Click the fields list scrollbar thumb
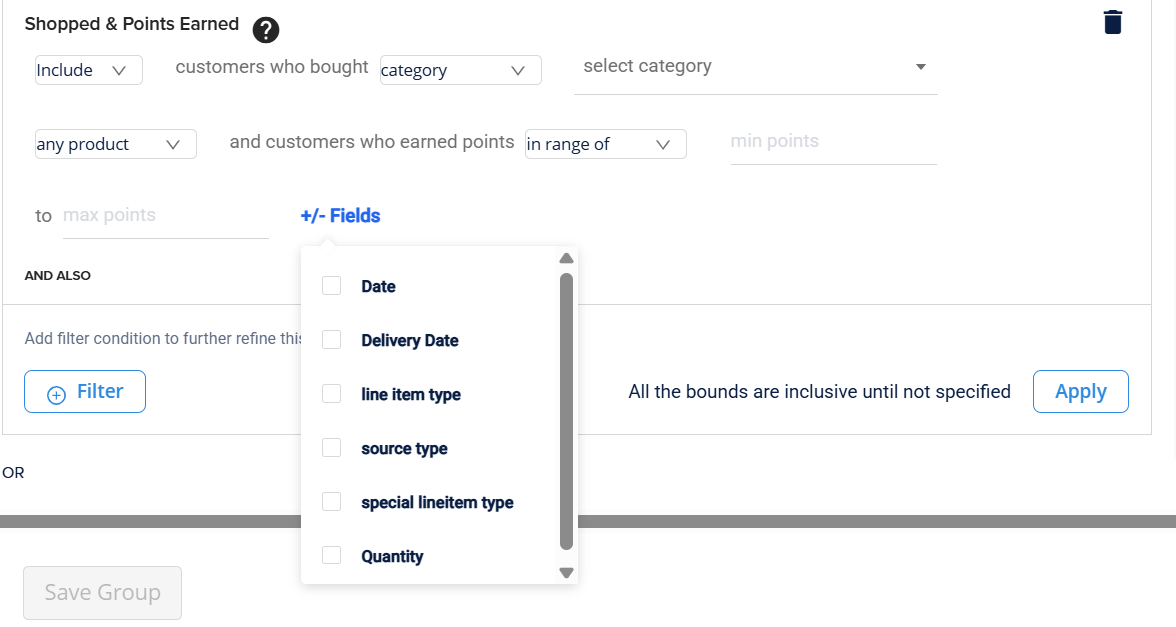 (566, 410)
